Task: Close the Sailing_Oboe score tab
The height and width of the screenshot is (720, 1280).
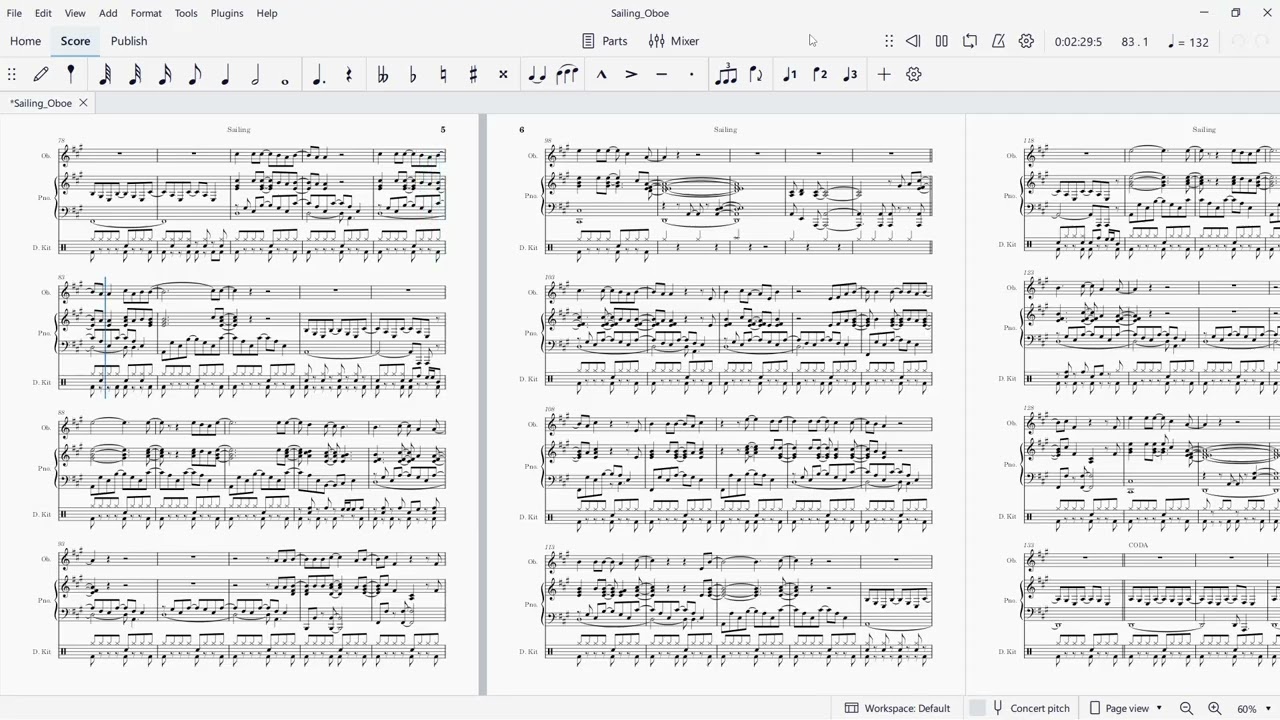Action: click(x=83, y=103)
